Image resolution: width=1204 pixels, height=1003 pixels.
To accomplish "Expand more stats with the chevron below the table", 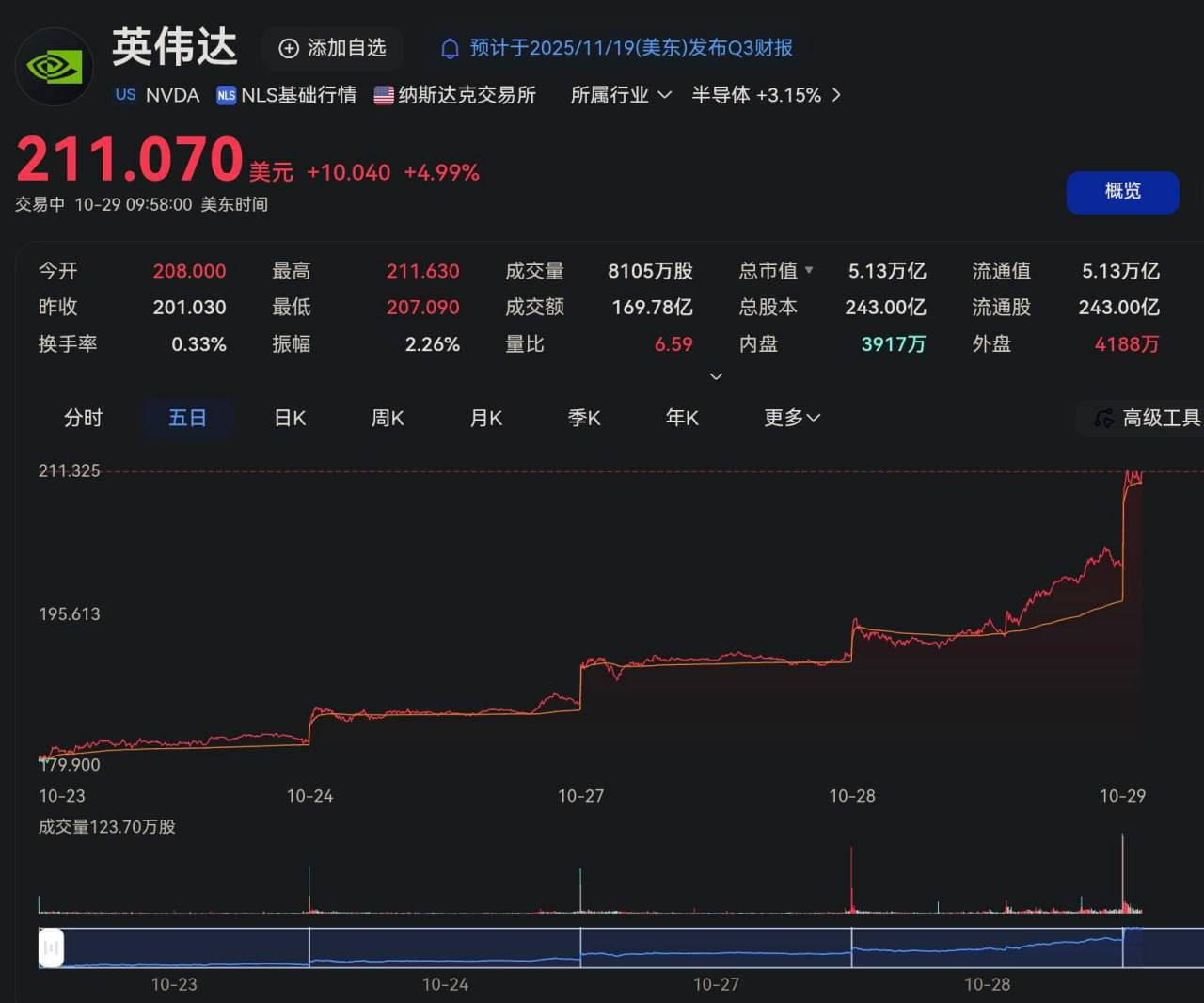I will (716, 376).
